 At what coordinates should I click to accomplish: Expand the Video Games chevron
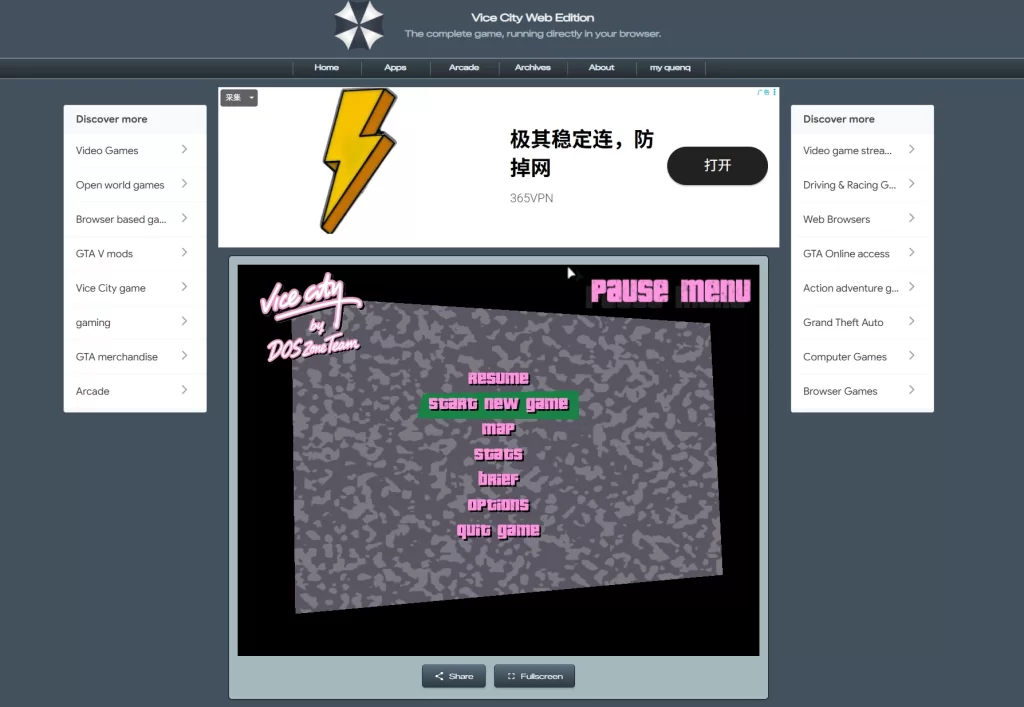[184, 149]
